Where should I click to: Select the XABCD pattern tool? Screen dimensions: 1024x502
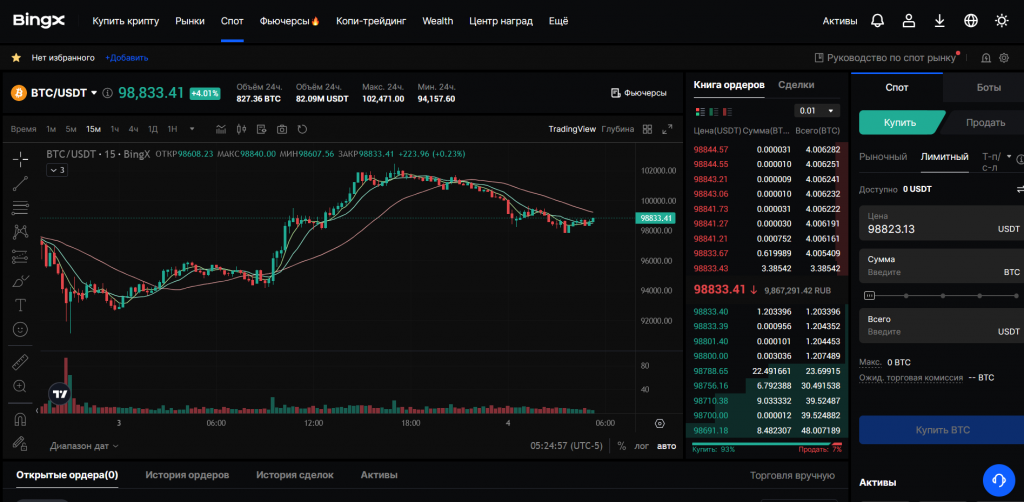[20, 231]
